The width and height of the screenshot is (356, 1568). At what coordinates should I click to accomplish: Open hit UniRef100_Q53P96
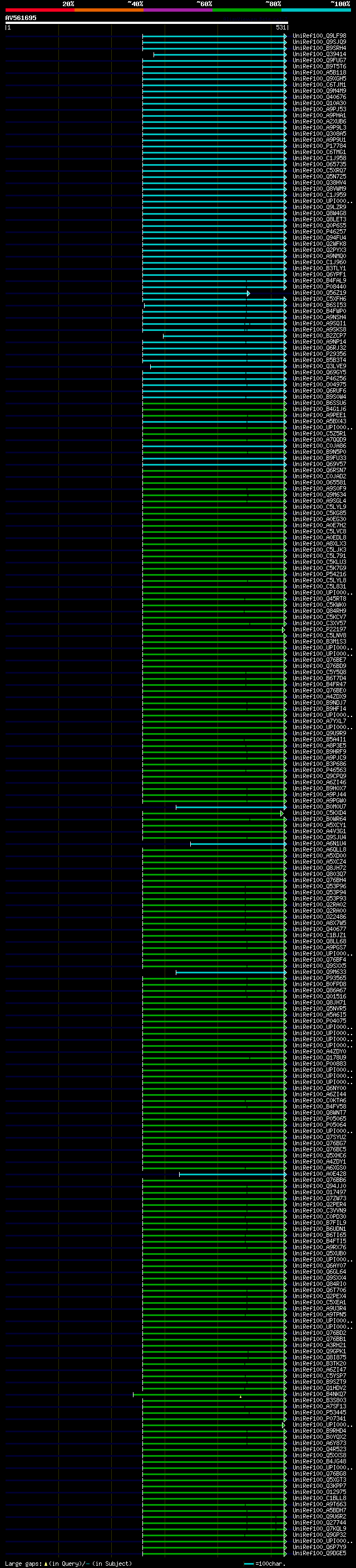319,886
